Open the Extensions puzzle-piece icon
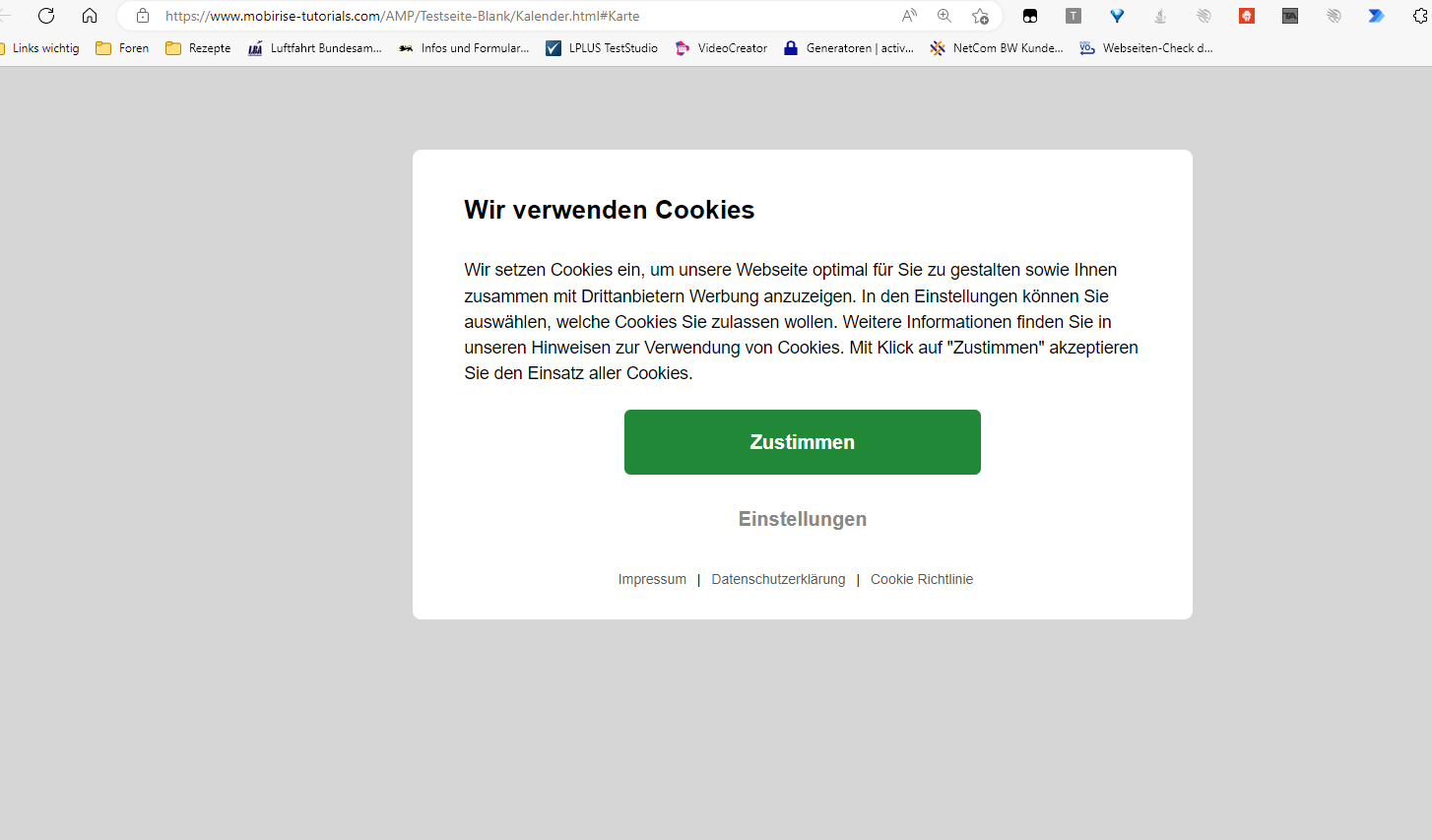 (x=1422, y=16)
